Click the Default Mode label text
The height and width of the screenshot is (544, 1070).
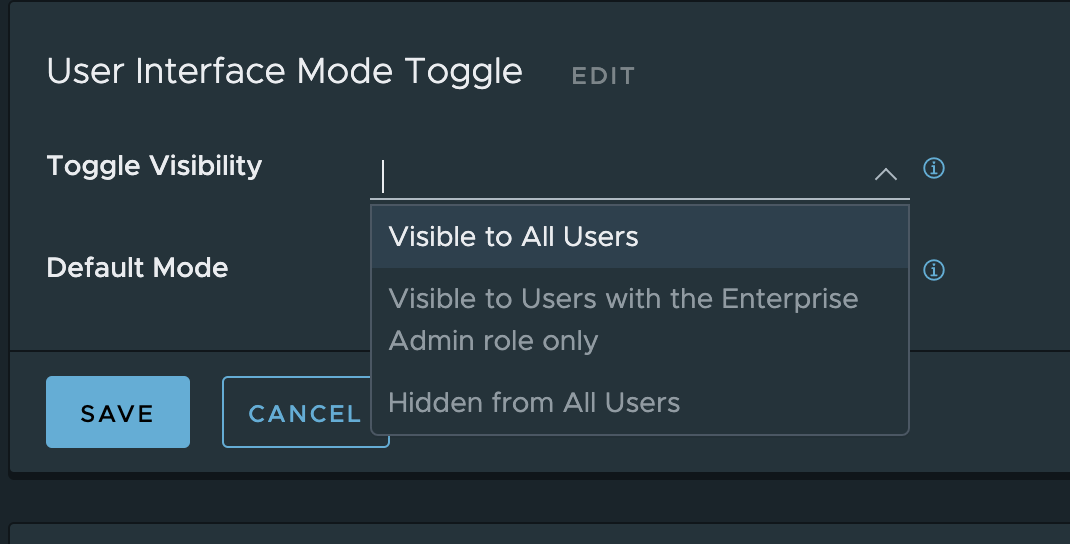click(x=137, y=268)
